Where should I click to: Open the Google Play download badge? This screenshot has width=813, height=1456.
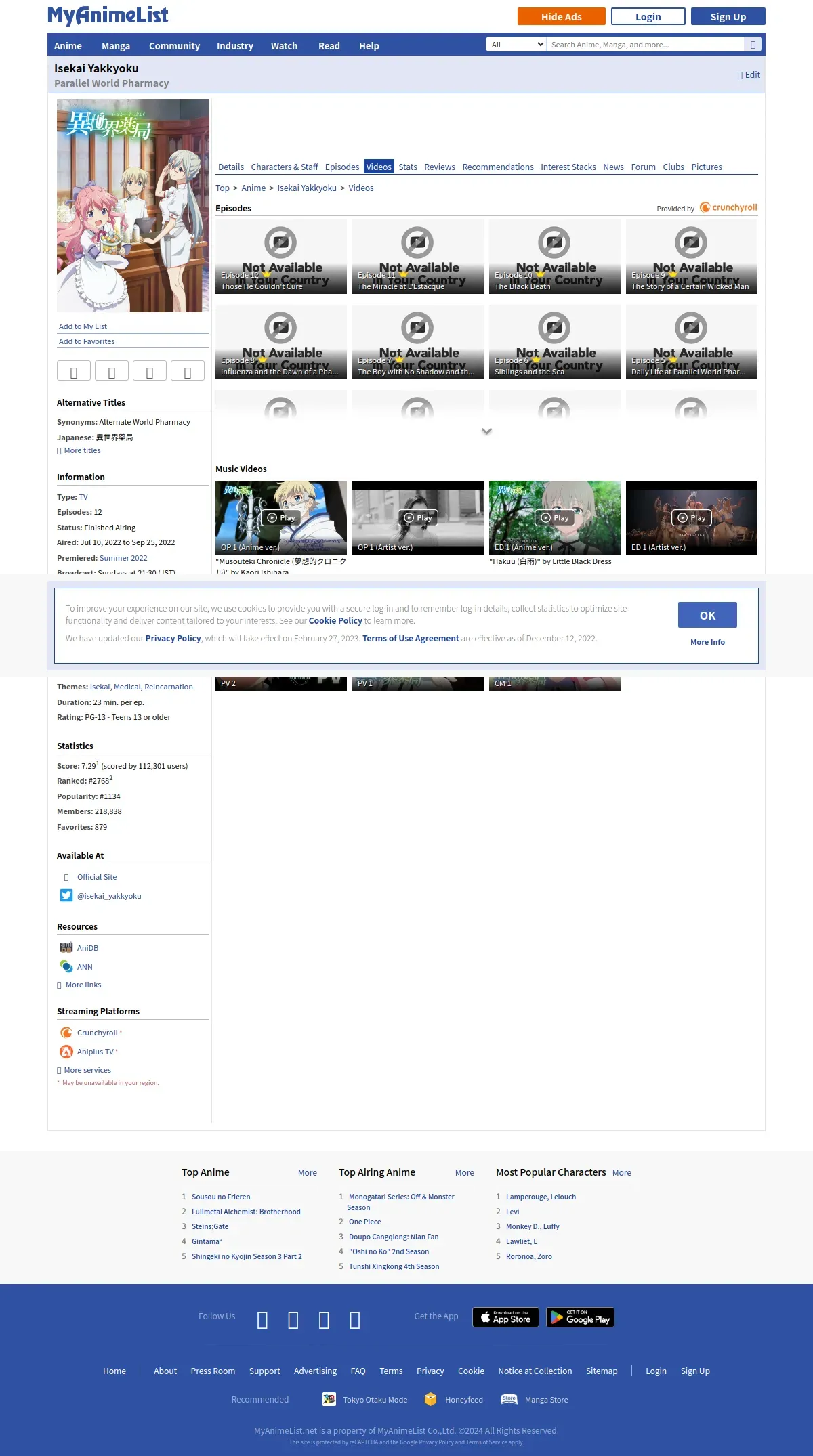[x=580, y=1317]
